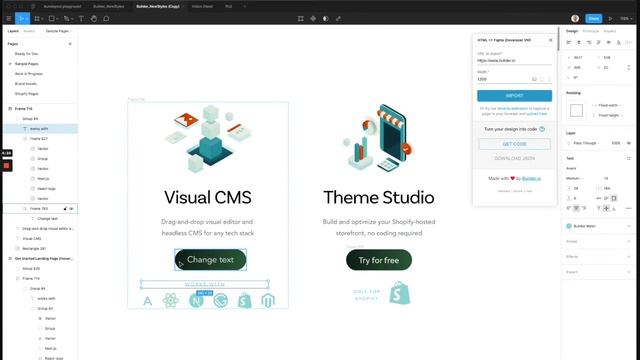Click the align right icon

pyautogui.click(x=589, y=42)
